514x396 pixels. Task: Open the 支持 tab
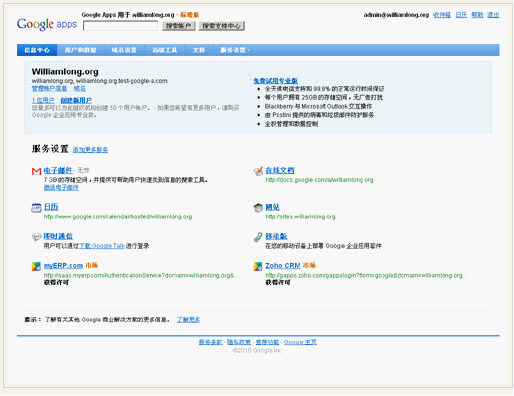(199, 50)
